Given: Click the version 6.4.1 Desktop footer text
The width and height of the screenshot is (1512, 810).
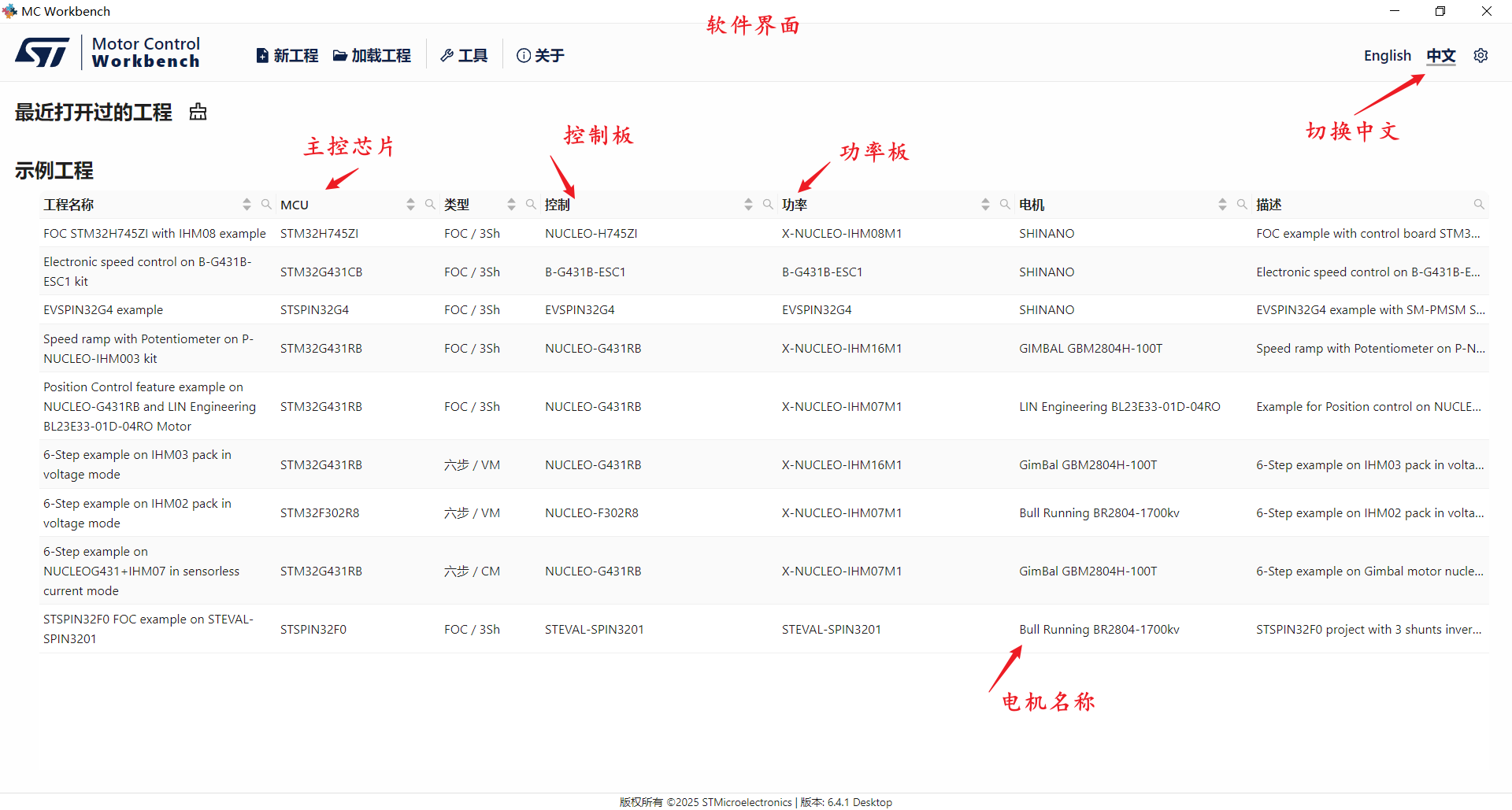Looking at the screenshot, I should 847,802.
